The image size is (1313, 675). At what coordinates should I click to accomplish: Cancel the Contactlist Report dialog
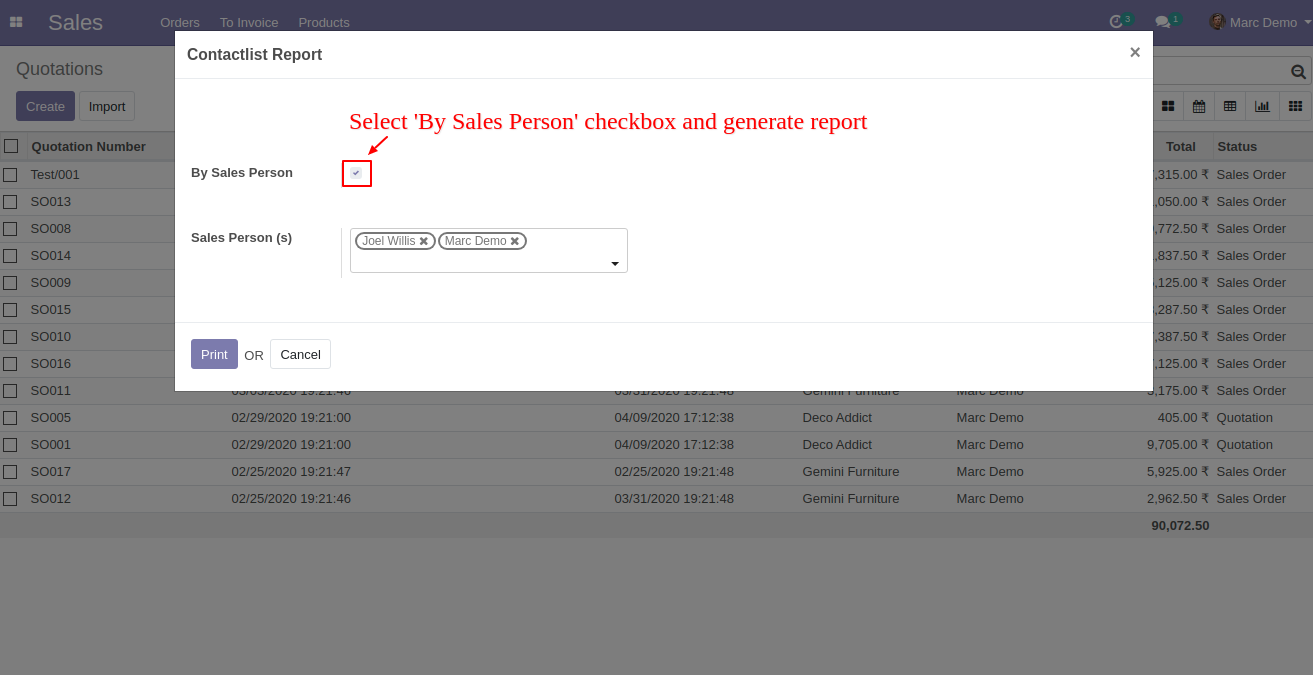click(300, 354)
